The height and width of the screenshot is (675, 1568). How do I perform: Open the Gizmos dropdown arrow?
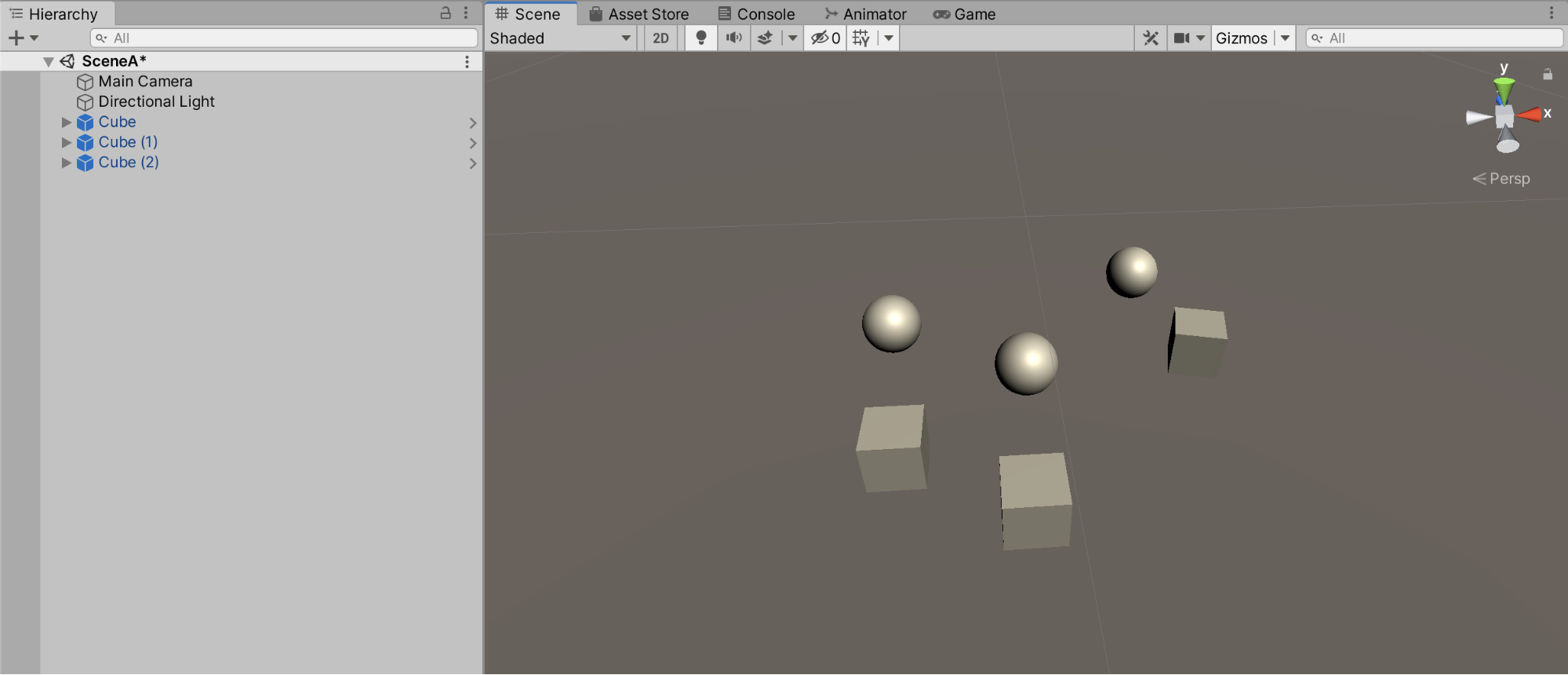(x=1285, y=38)
